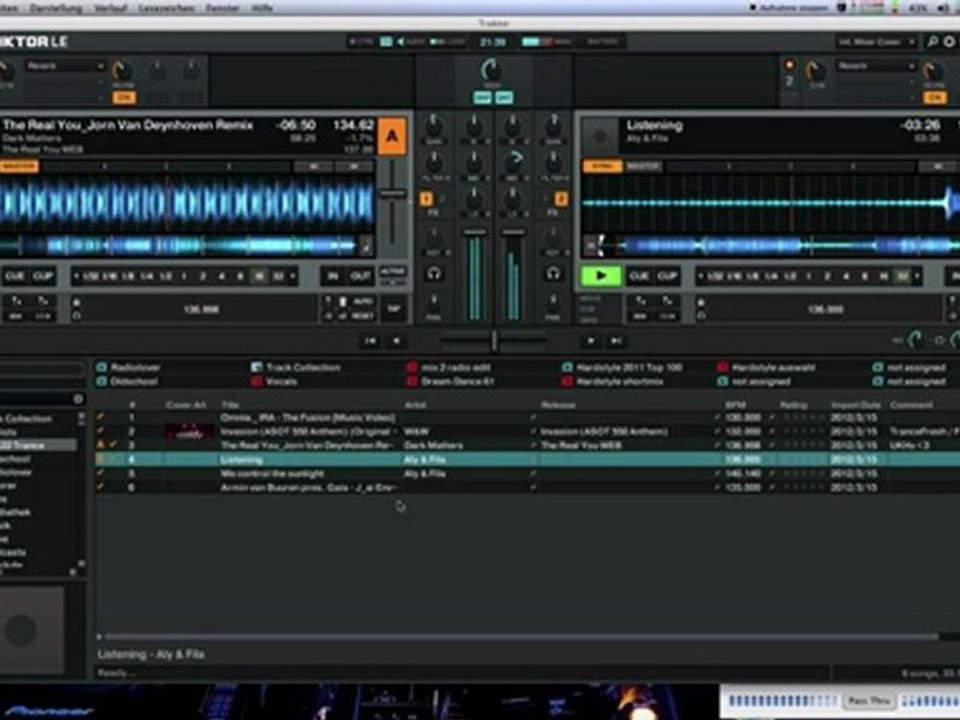The image size is (960, 720).
Task: Move the crossfader handle
Action: (x=494, y=340)
